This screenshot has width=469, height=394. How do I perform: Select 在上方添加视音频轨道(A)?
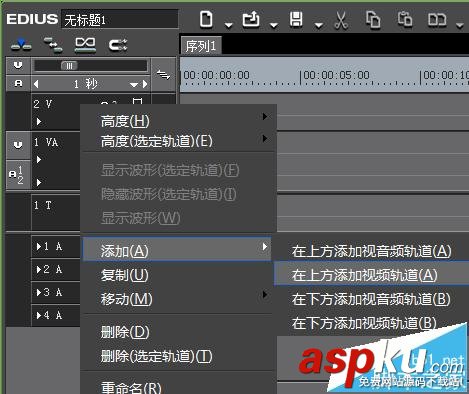pos(371,251)
